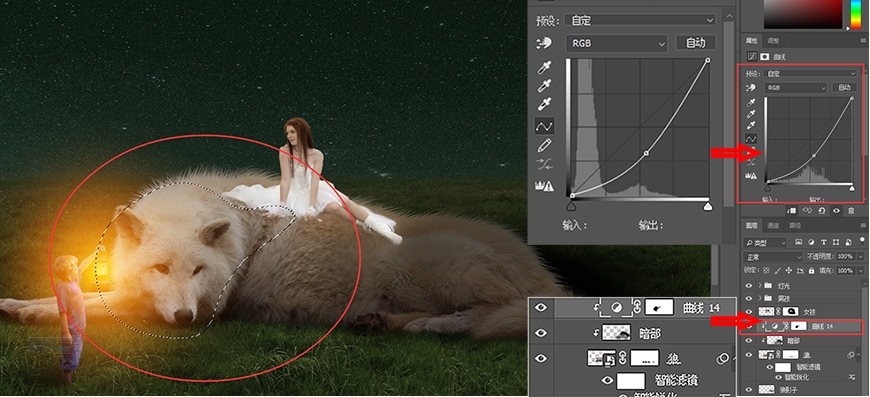Reset adjustment defaults in properties panel

click(821, 211)
